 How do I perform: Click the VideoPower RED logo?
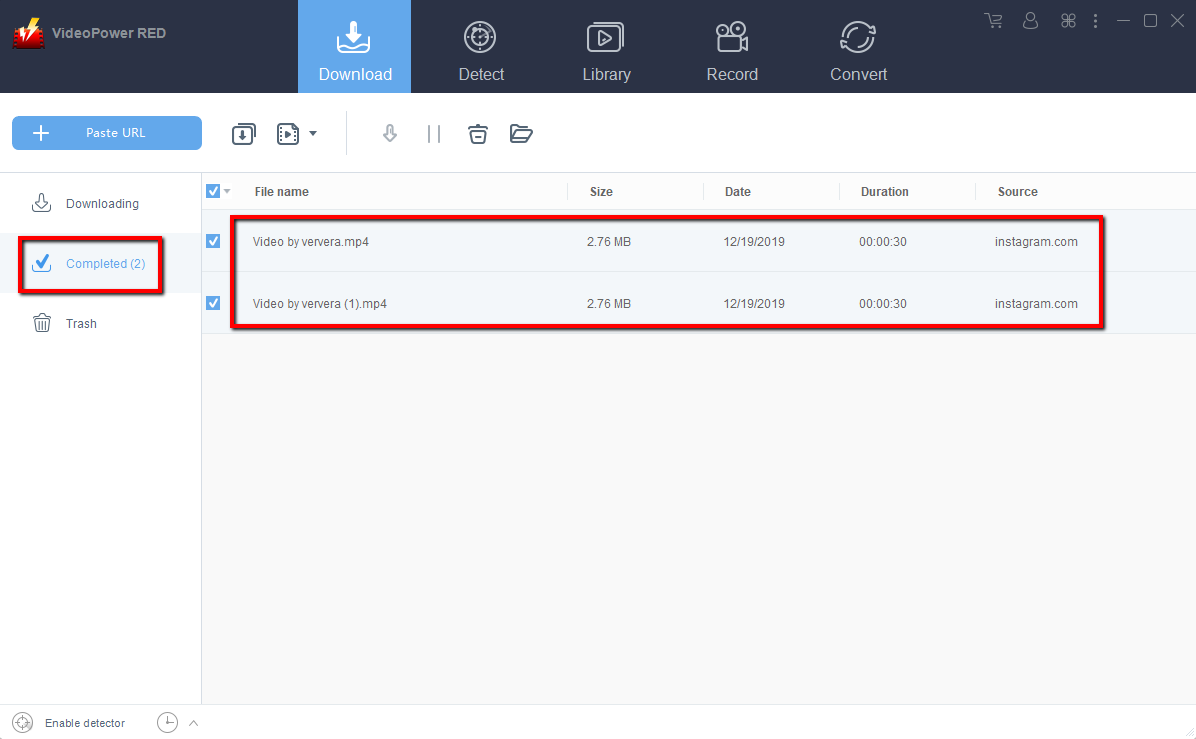28,33
